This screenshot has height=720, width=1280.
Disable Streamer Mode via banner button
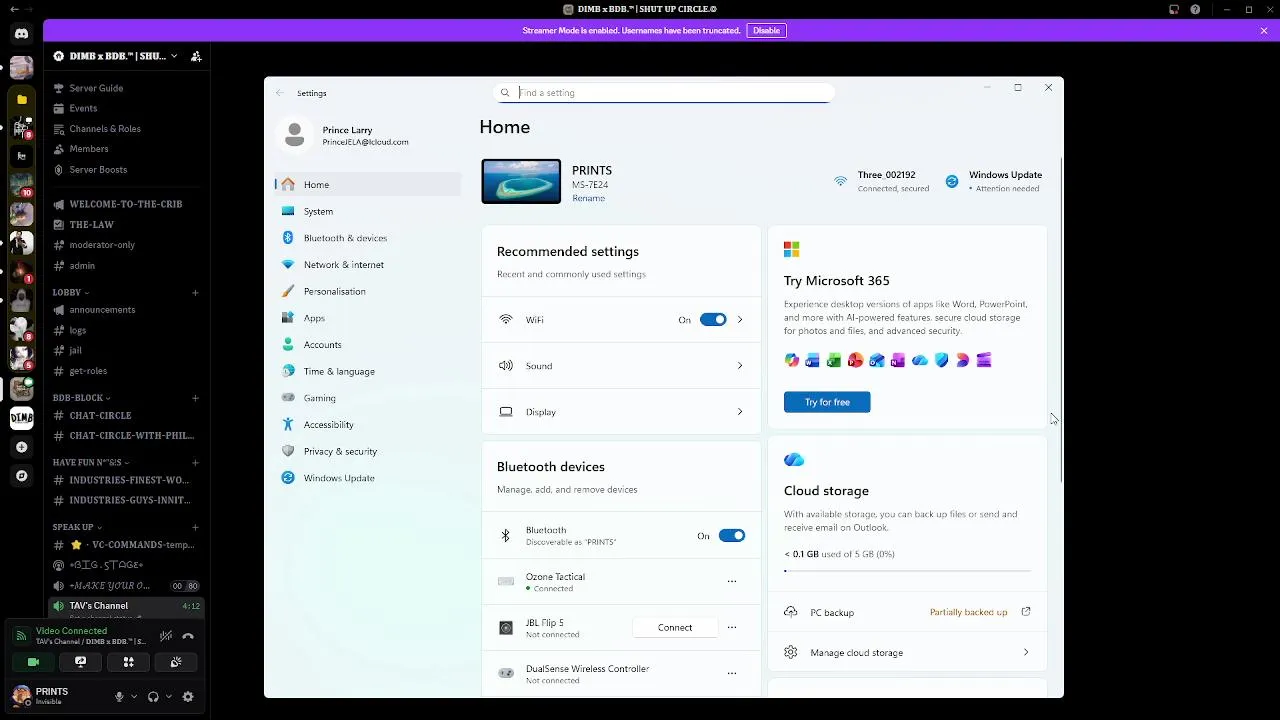[x=766, y=30]
